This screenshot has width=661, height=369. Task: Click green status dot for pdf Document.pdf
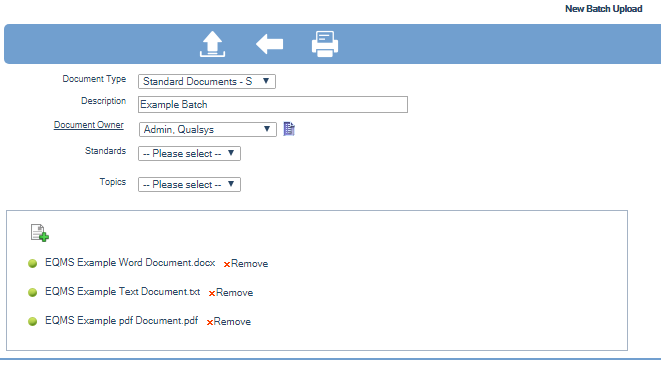click(32, 321)
